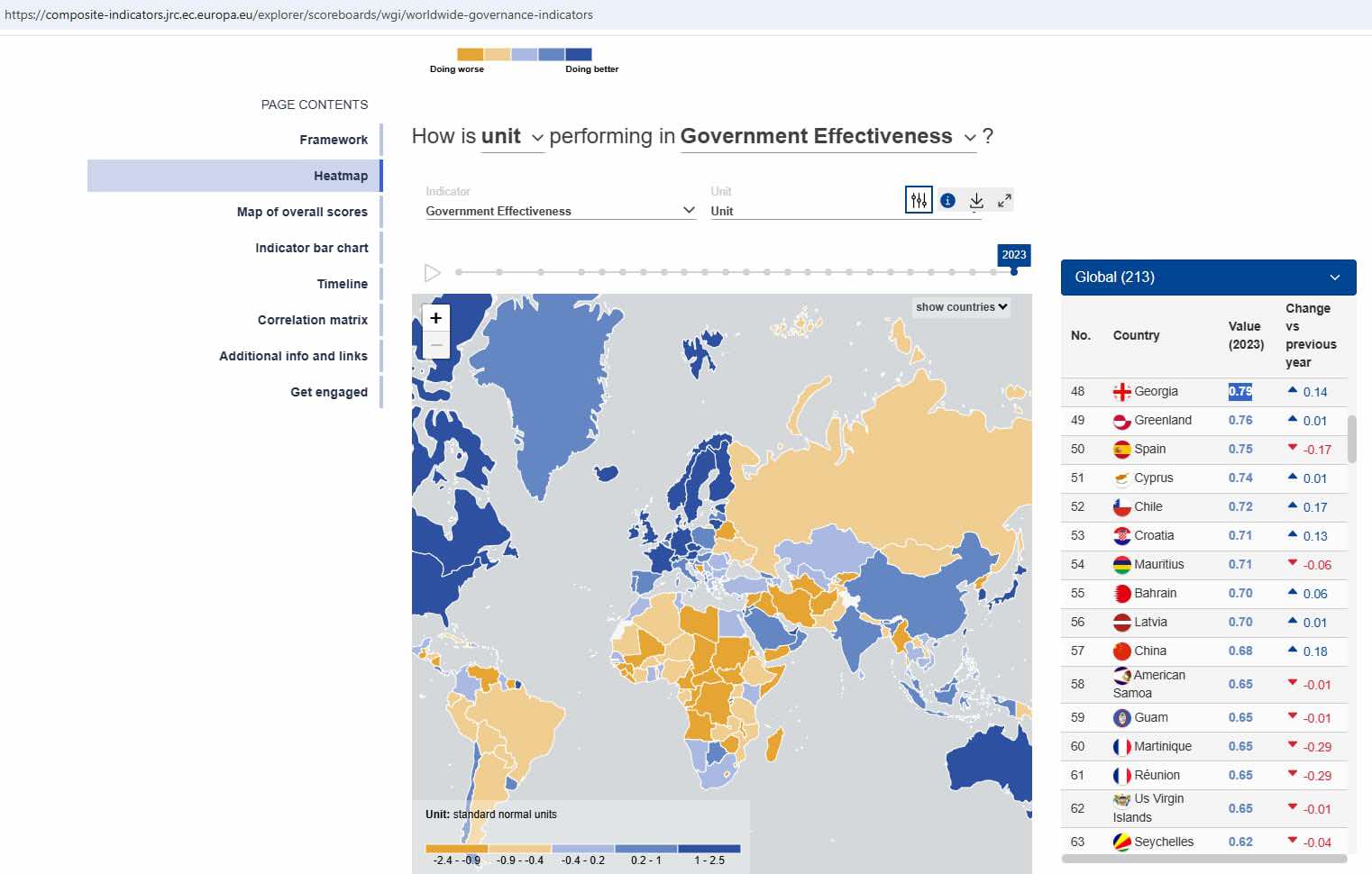Open the chart settings sliders icon
Viewport: 1372px width, 874px height.
coord(918,200)
